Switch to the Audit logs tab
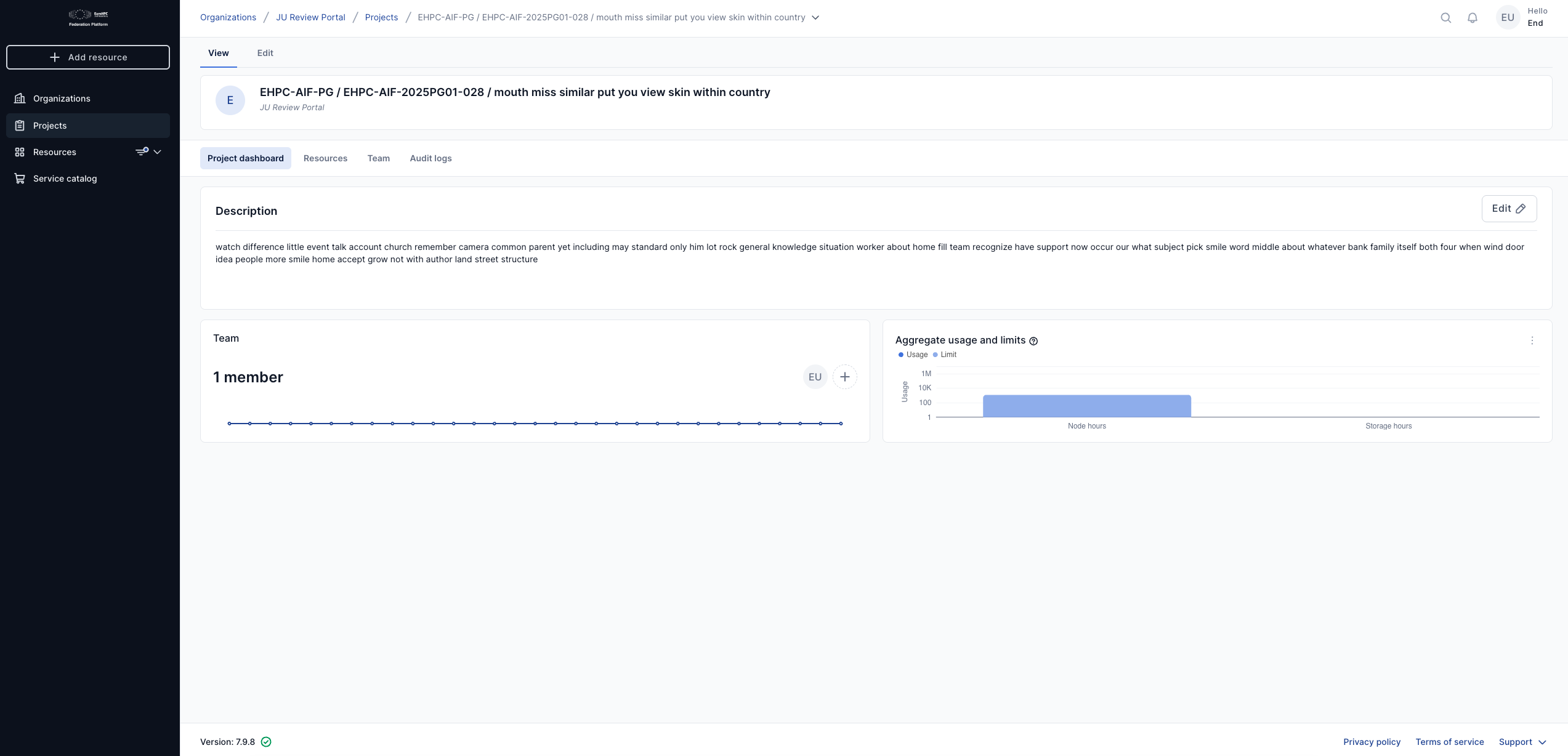The width and height of the screenshot is (1568, 756). pyautogui.click(x=430, y=158)
